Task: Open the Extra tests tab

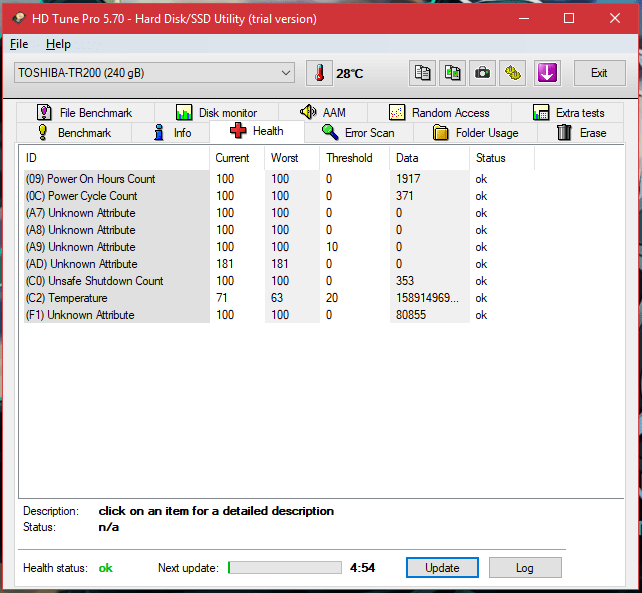Action: click(568, 113)
